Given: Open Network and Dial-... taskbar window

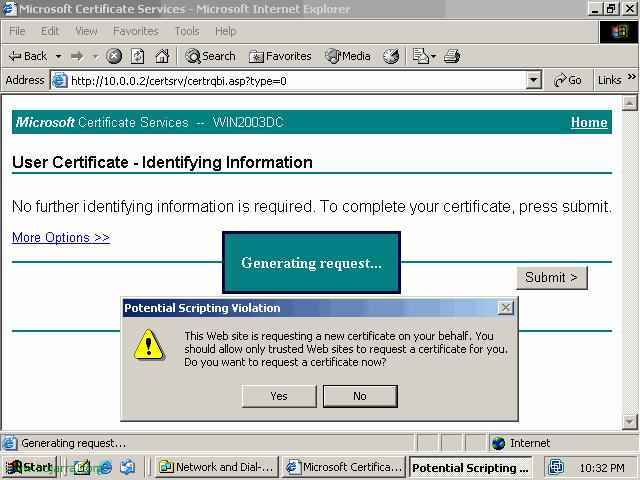Looking at the screenshot, I should [216, 467].
